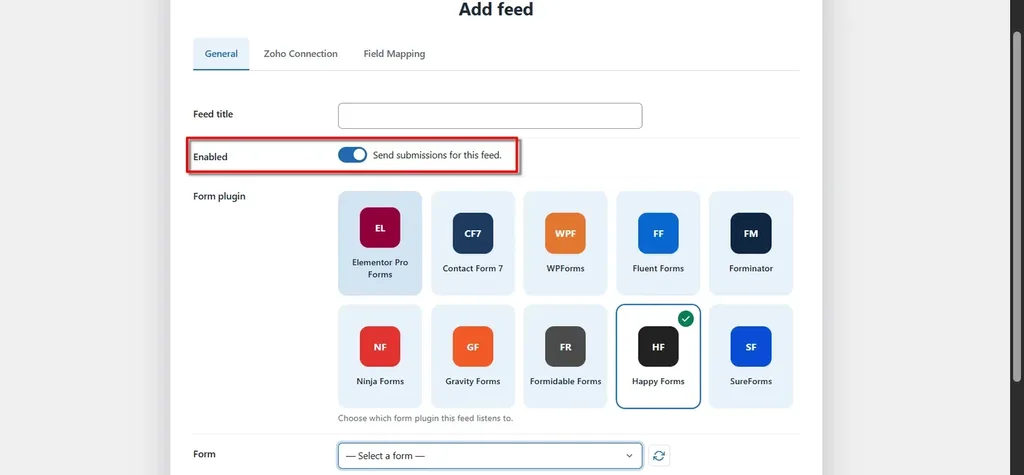Toggle the Enabled switch for this feed
This screenshot has width=1024, height=475.
(353, 155)
